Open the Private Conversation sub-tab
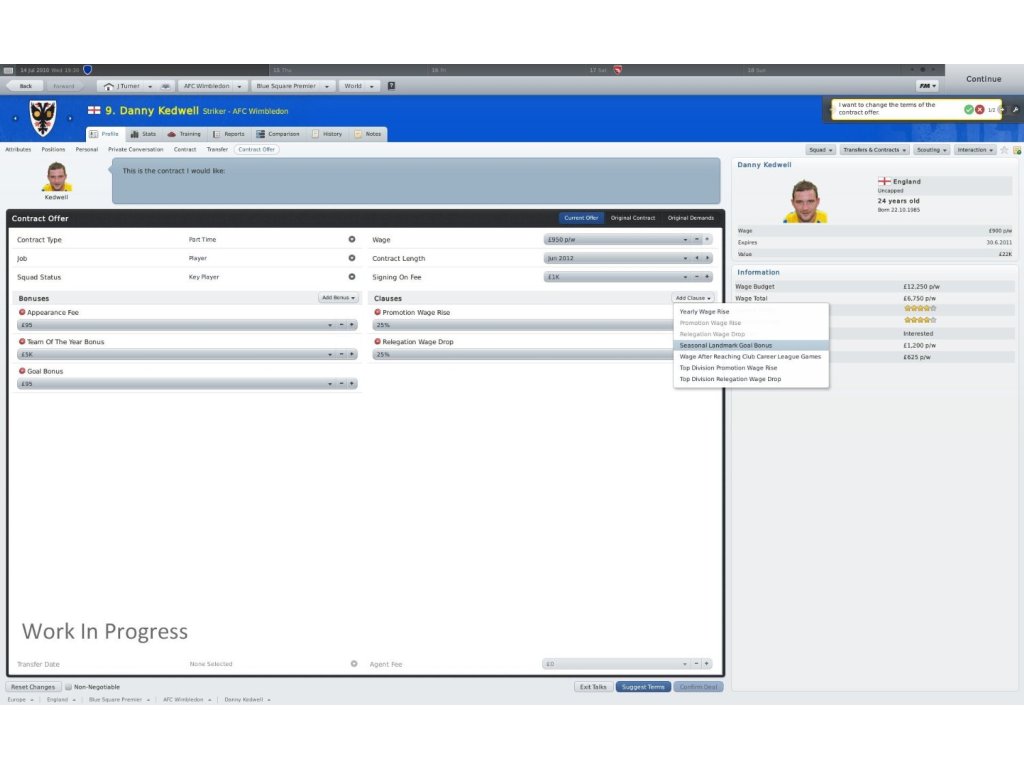 (136, 150)
